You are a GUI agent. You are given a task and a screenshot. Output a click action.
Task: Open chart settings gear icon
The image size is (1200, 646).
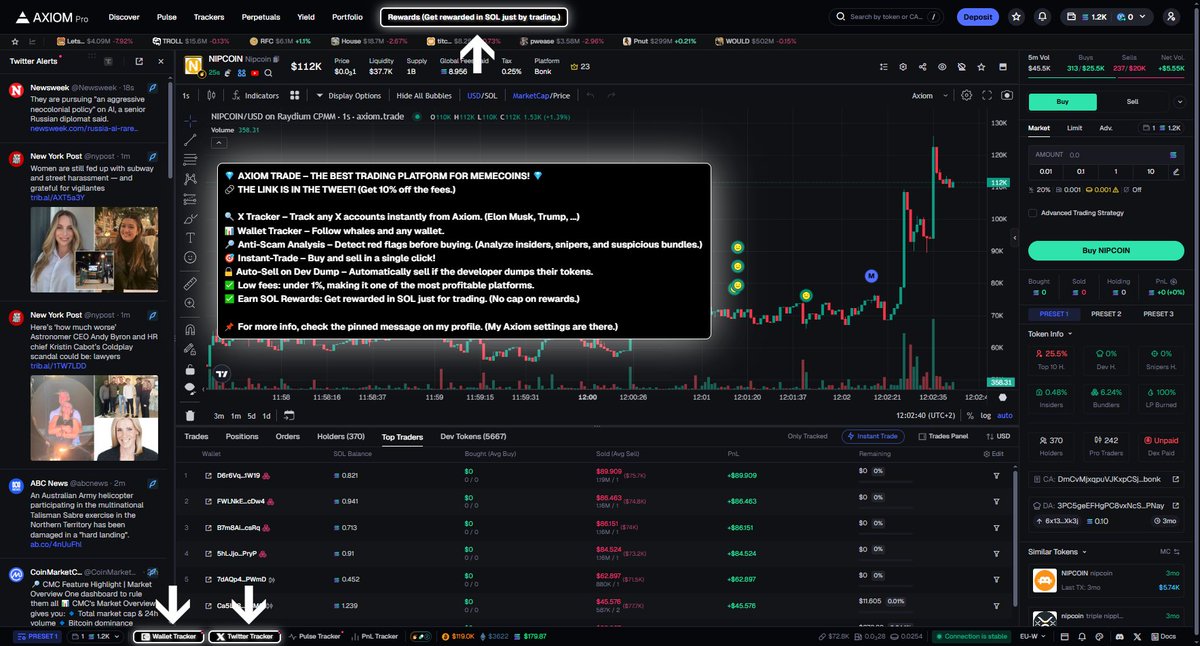pos(966,95)
